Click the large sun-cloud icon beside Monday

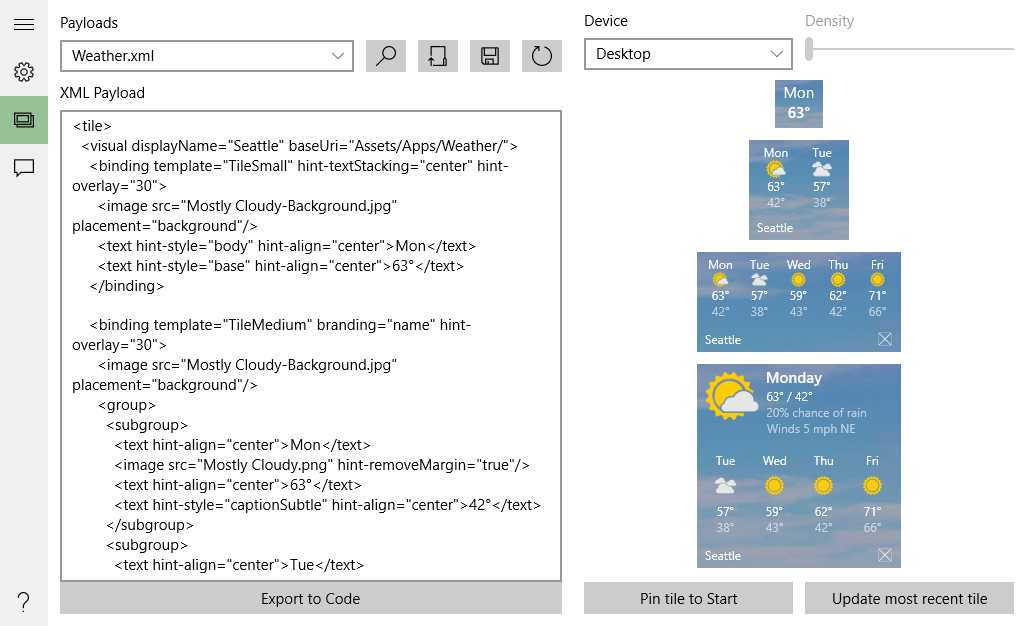click(x=731, y=396)
